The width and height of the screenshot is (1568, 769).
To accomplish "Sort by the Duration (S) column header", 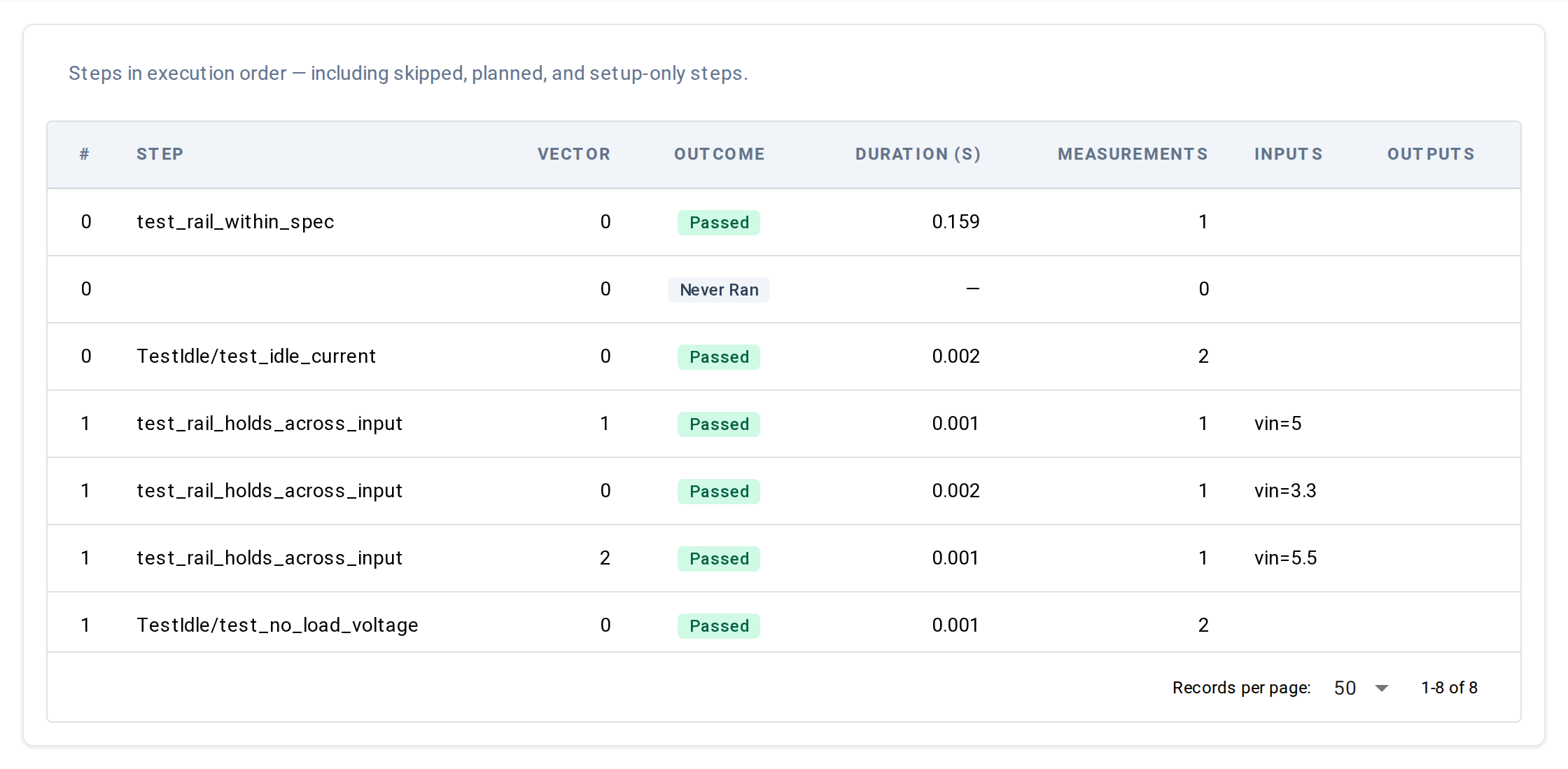I will [918, 154].
